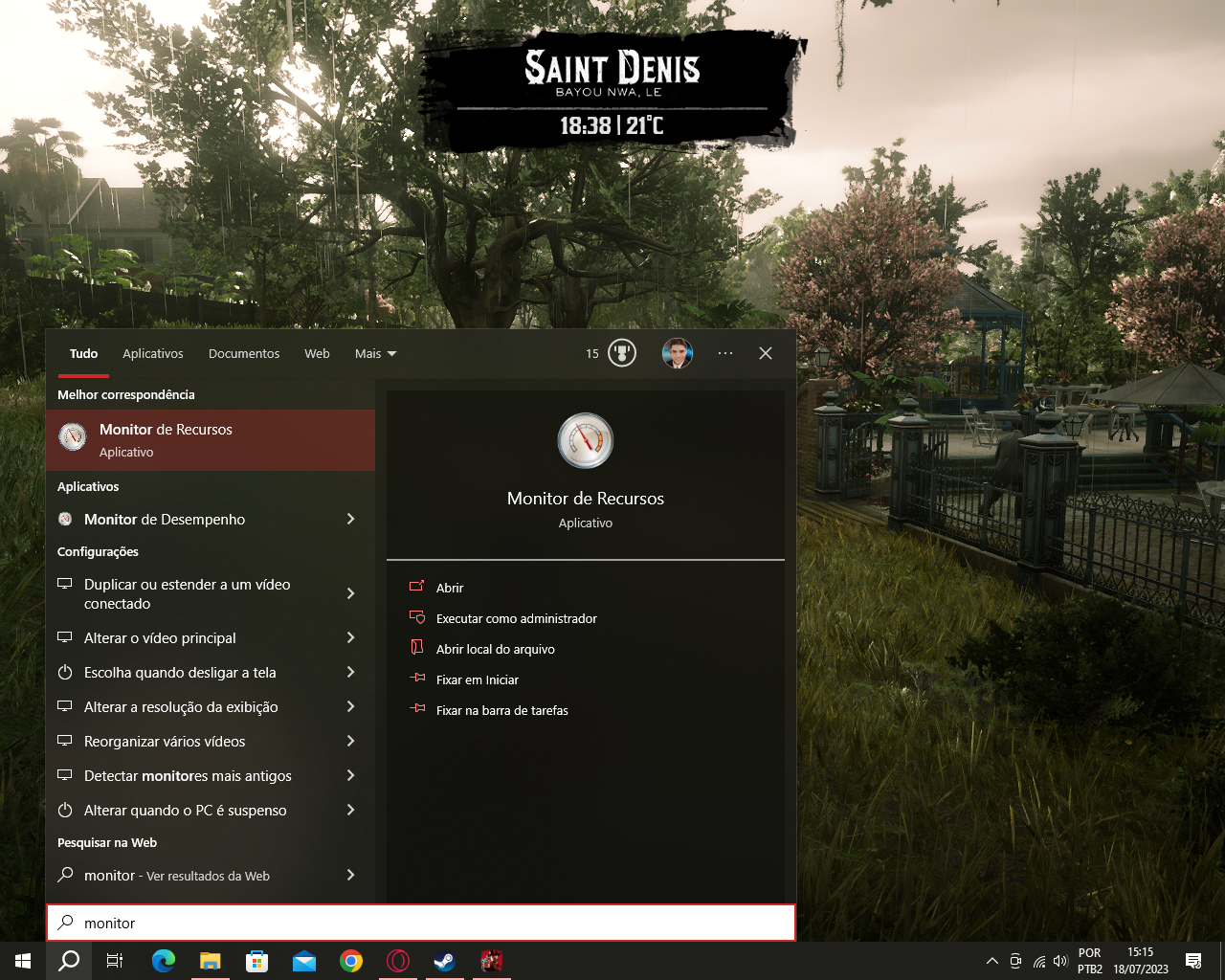Click the Monitor de Desempenho app icon

click(x=65, y=519)
